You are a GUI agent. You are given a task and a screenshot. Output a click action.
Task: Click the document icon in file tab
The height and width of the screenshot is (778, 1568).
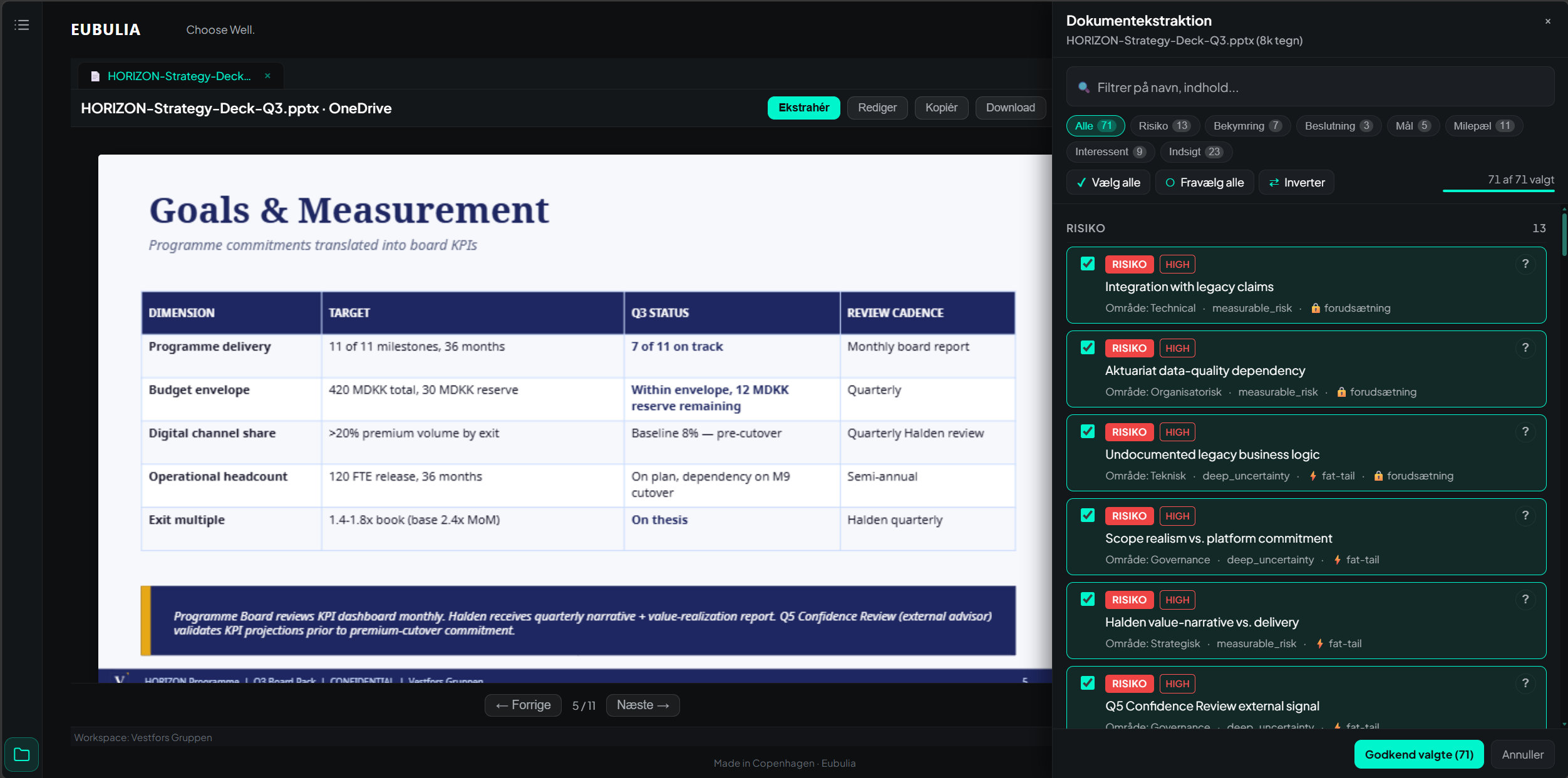pos(95,76)
